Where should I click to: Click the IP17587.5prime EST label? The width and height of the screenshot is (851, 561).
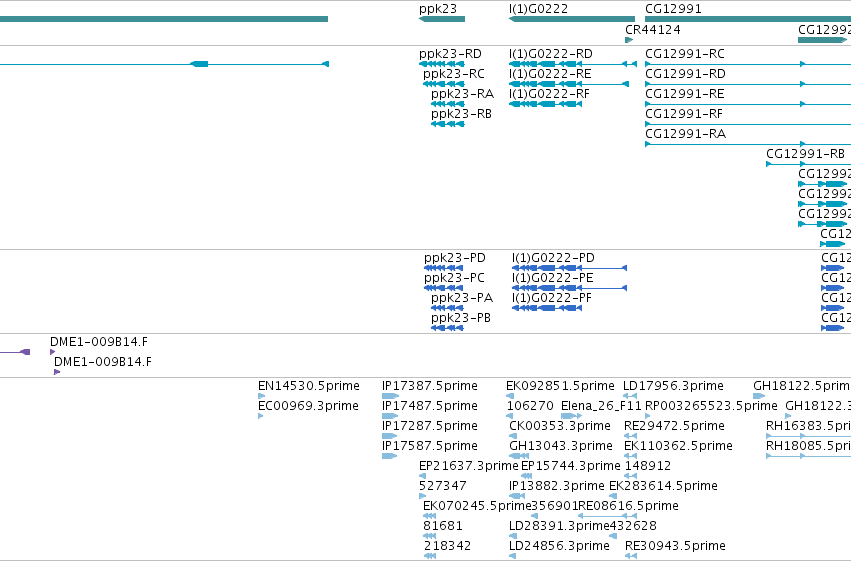tap(430, 446)
